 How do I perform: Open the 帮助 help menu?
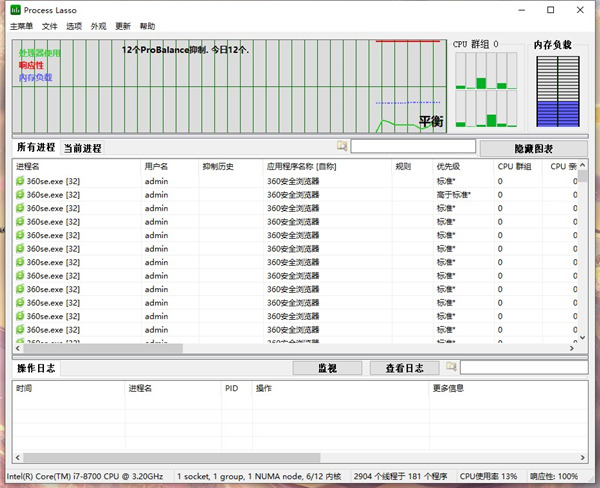coord(148,26)
